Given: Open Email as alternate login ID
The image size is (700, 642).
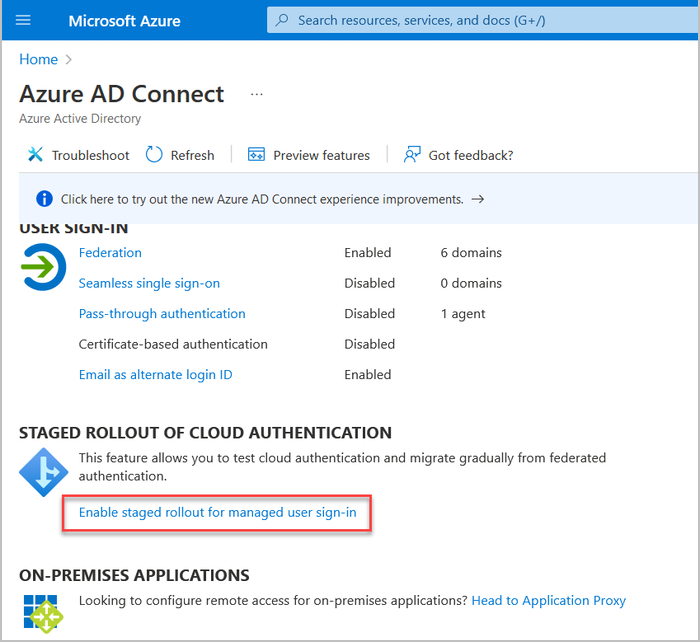Looking at the screenshot, I should (155, 375).
